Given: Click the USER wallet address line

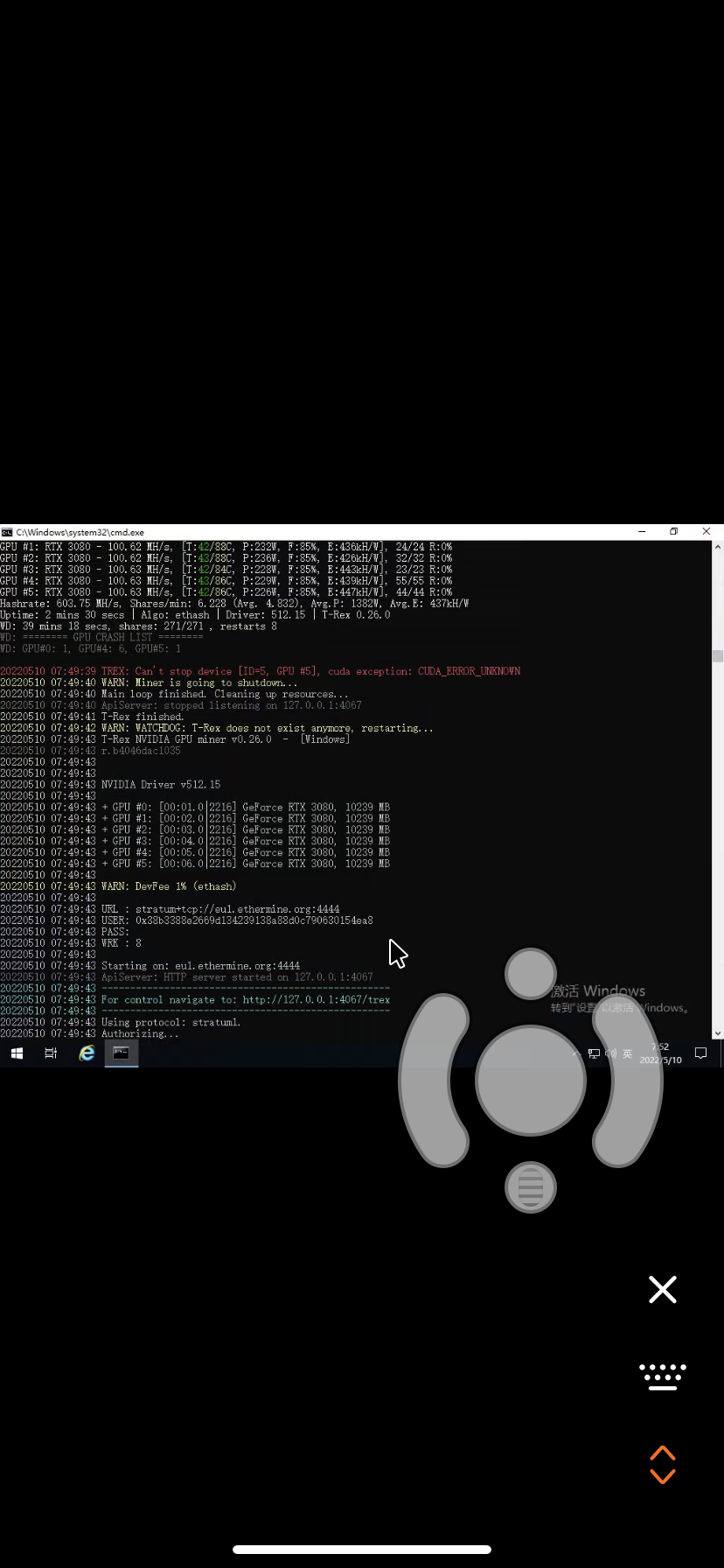Looking at the screenshot, I should click(186, 920).
